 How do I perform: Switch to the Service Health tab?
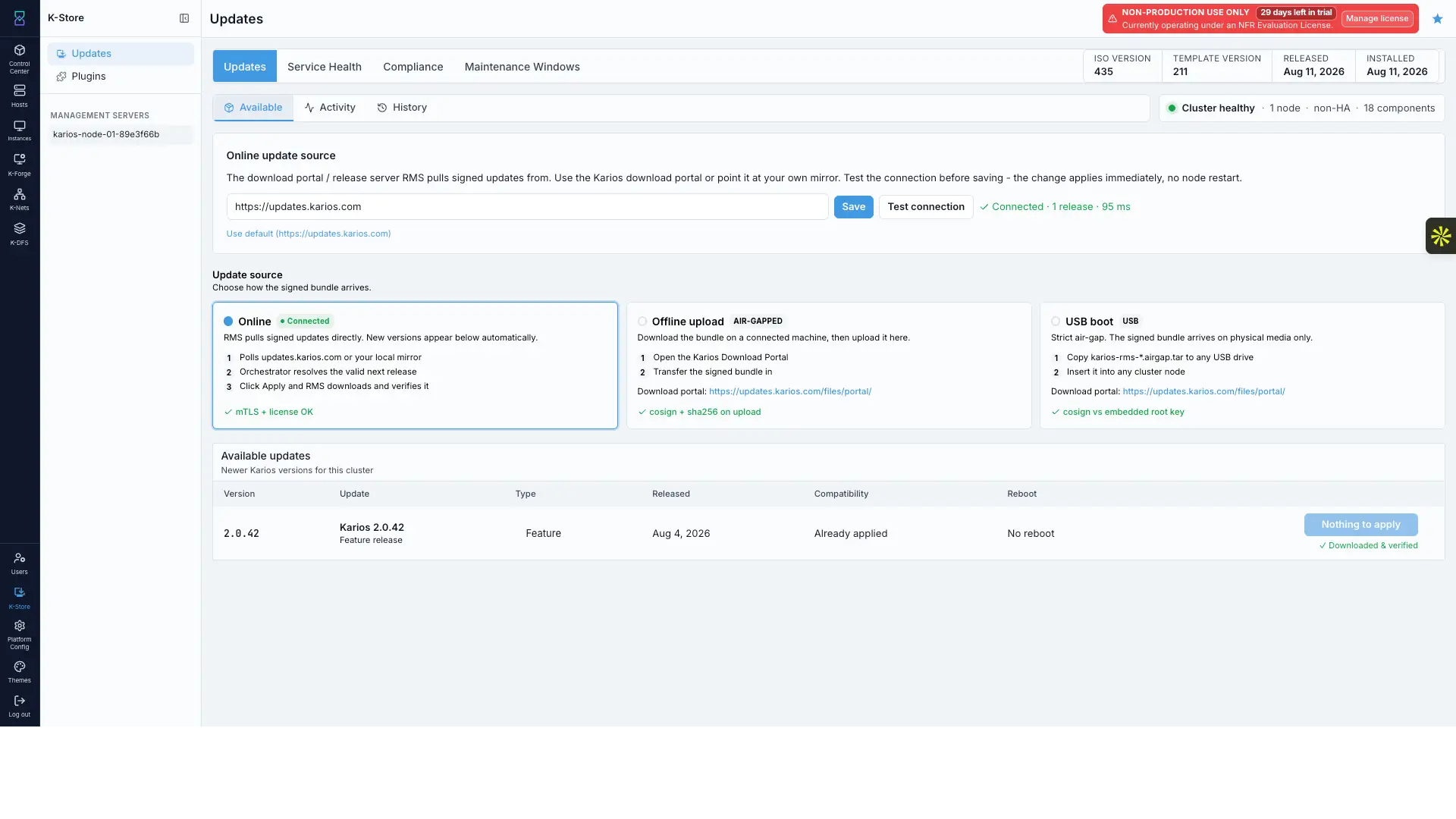325,67
